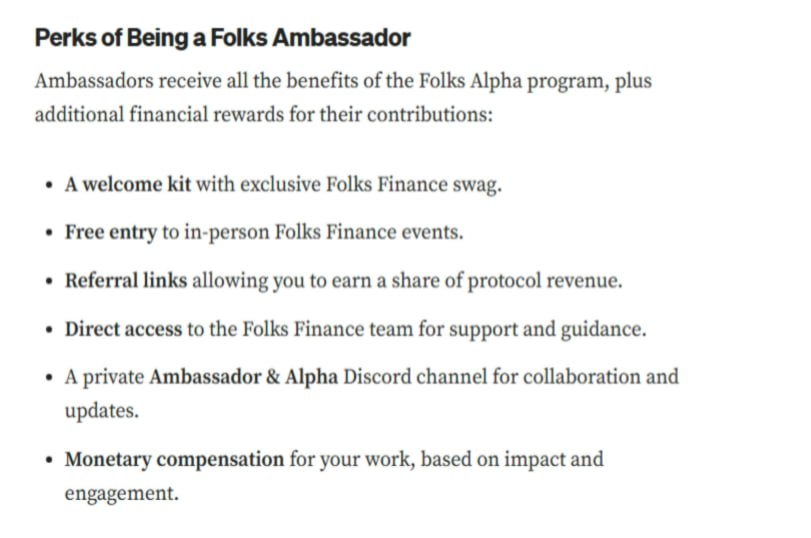Click the 'Perks of Being a Folks Ambassador' heading

pyautogui.click(x=222, y=38)
